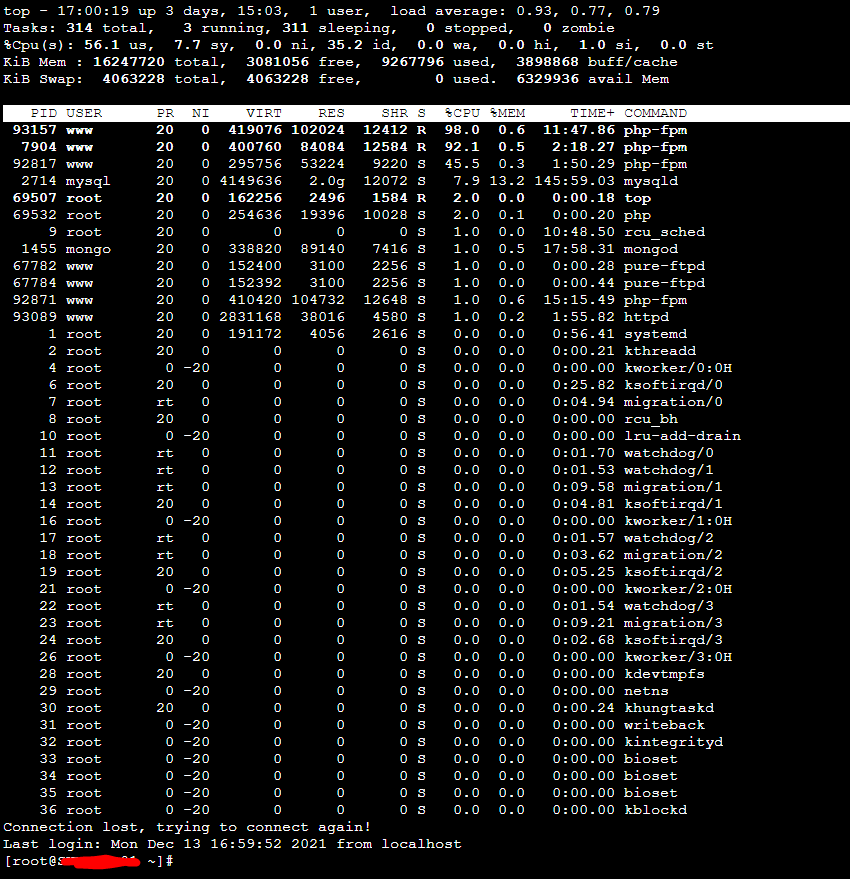Click watchdog/3 process name

click(x=669, y=606)
